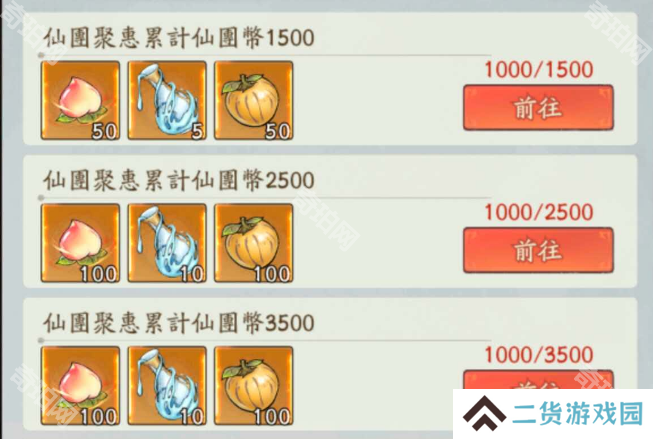The height and width of the screenshot is (439, 653).
Task: Open the persimmon reward in the 3500 row
Action: click(254, 386)
